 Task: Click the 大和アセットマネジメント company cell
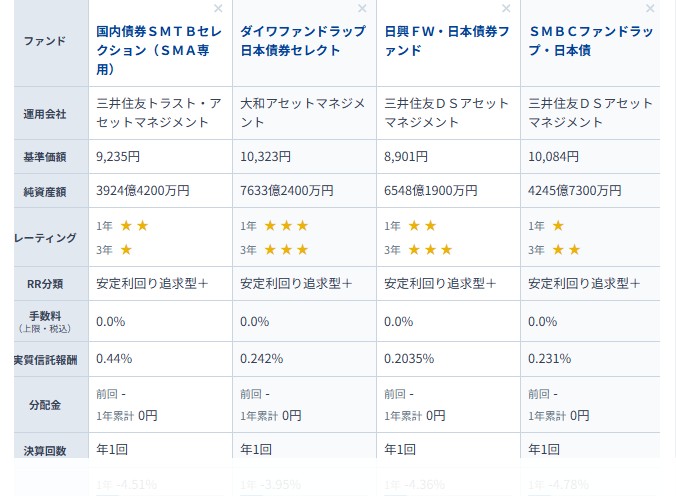(303, 113)
